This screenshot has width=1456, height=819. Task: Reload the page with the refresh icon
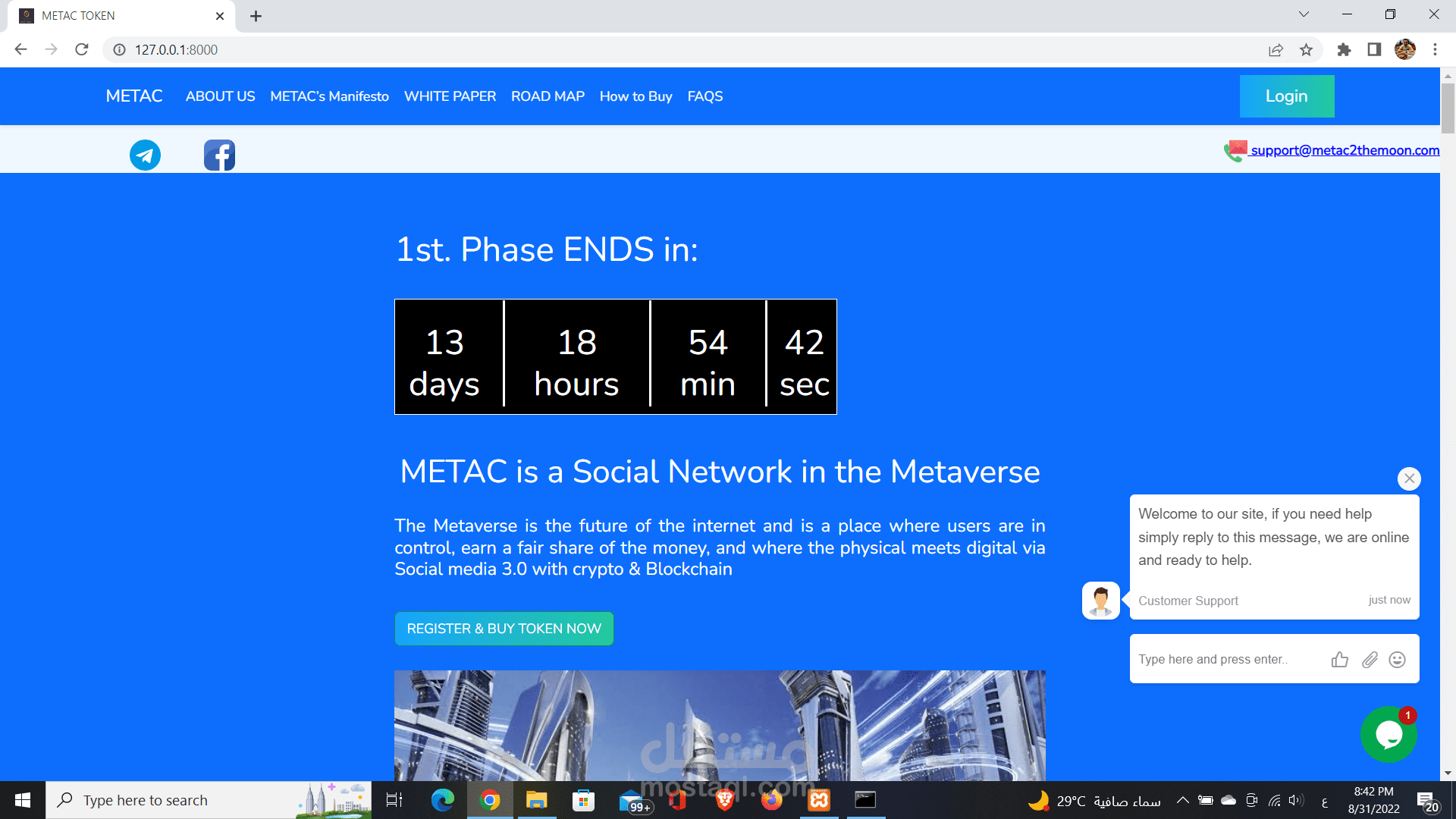tap(82, 49)
